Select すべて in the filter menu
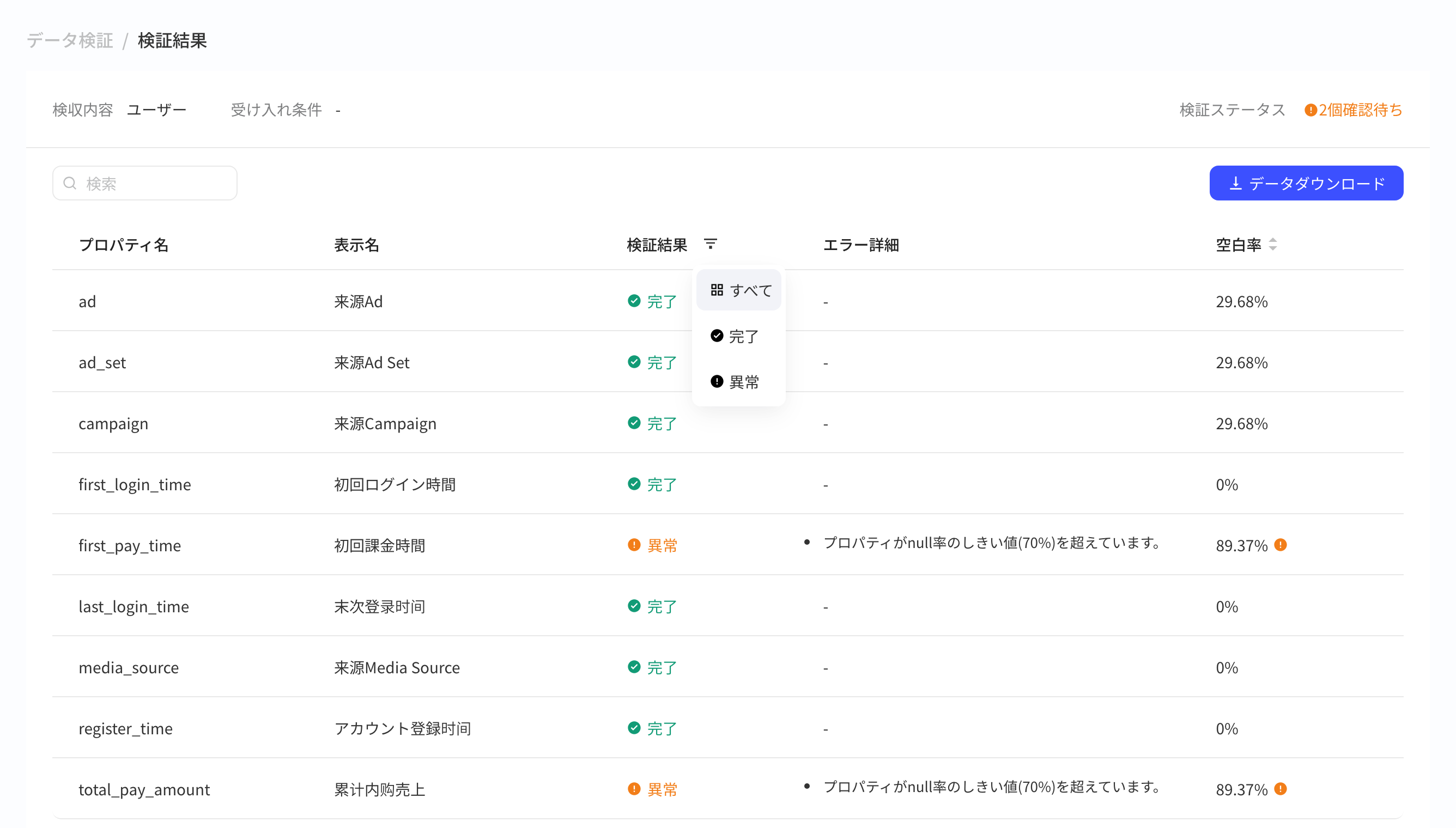The height and width of the screenshot is (828, 1456). coord(739,290)
